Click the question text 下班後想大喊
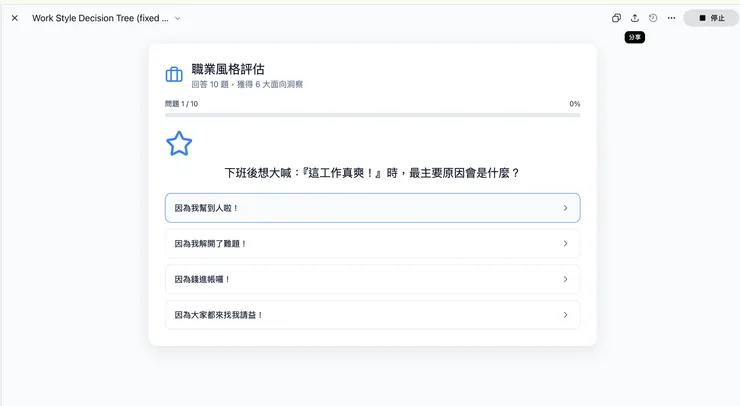 click(372, 173)
